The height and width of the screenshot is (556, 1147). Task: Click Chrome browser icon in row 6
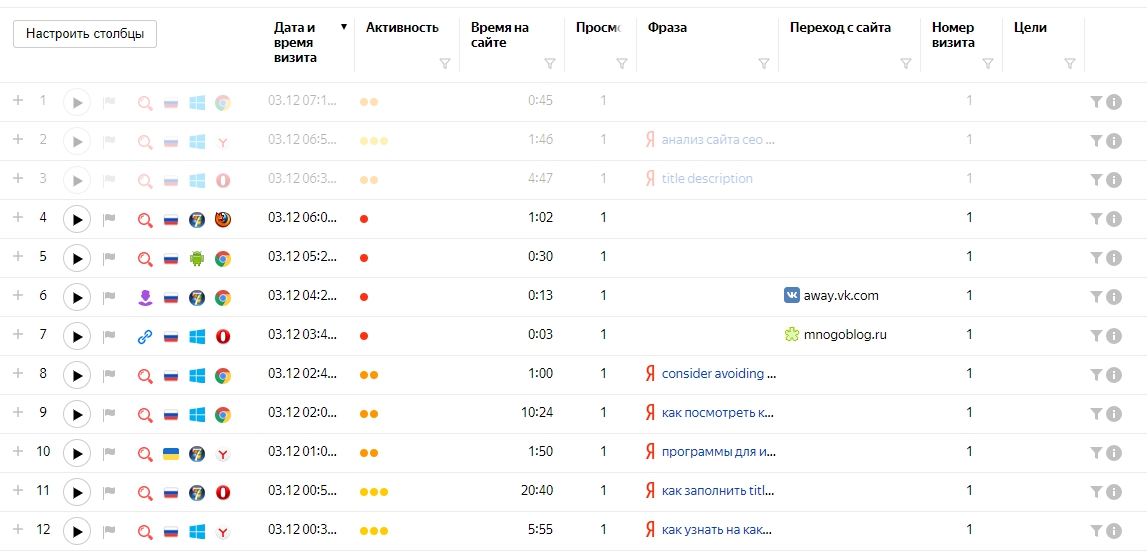tap(223, 297)
